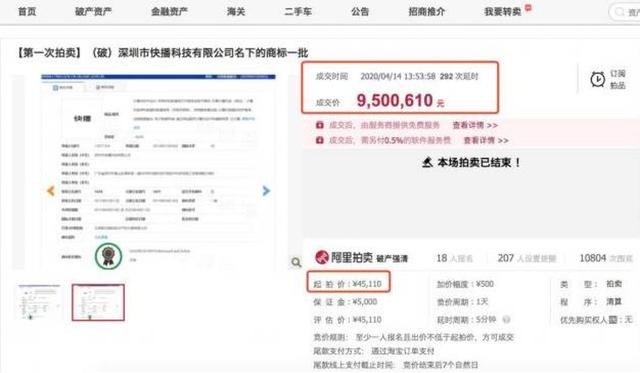
Task: Click the magnifier zoom icon under image
Action: click(296, 262)
